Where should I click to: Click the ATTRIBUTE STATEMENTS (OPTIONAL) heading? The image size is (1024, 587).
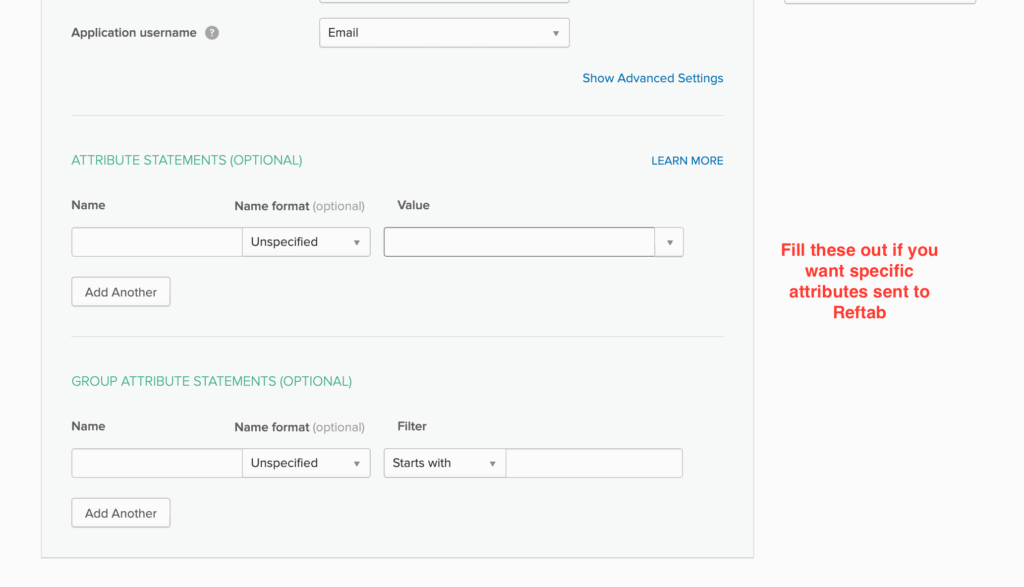tap(186, 160)
